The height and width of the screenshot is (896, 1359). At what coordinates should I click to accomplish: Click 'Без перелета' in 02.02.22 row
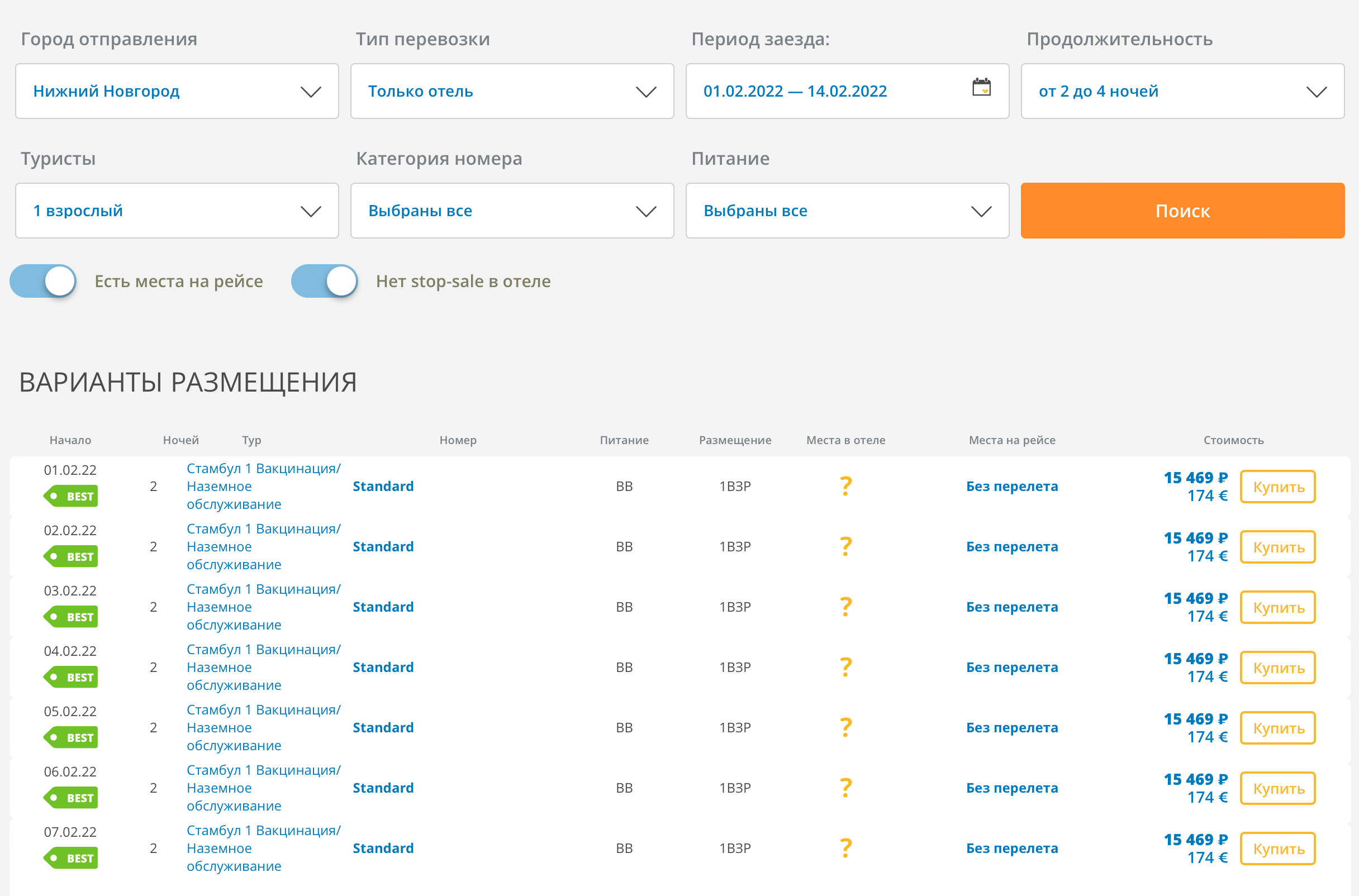(x=1012, y=547)
